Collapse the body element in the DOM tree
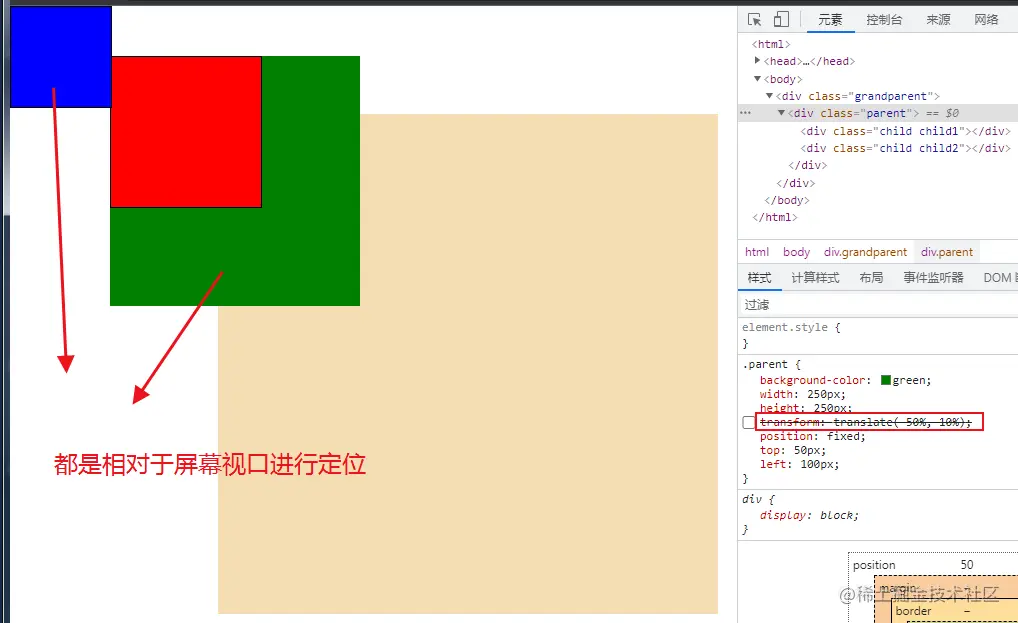The height and width of the screenshot is (623, 1018). (x=758, y=78)
